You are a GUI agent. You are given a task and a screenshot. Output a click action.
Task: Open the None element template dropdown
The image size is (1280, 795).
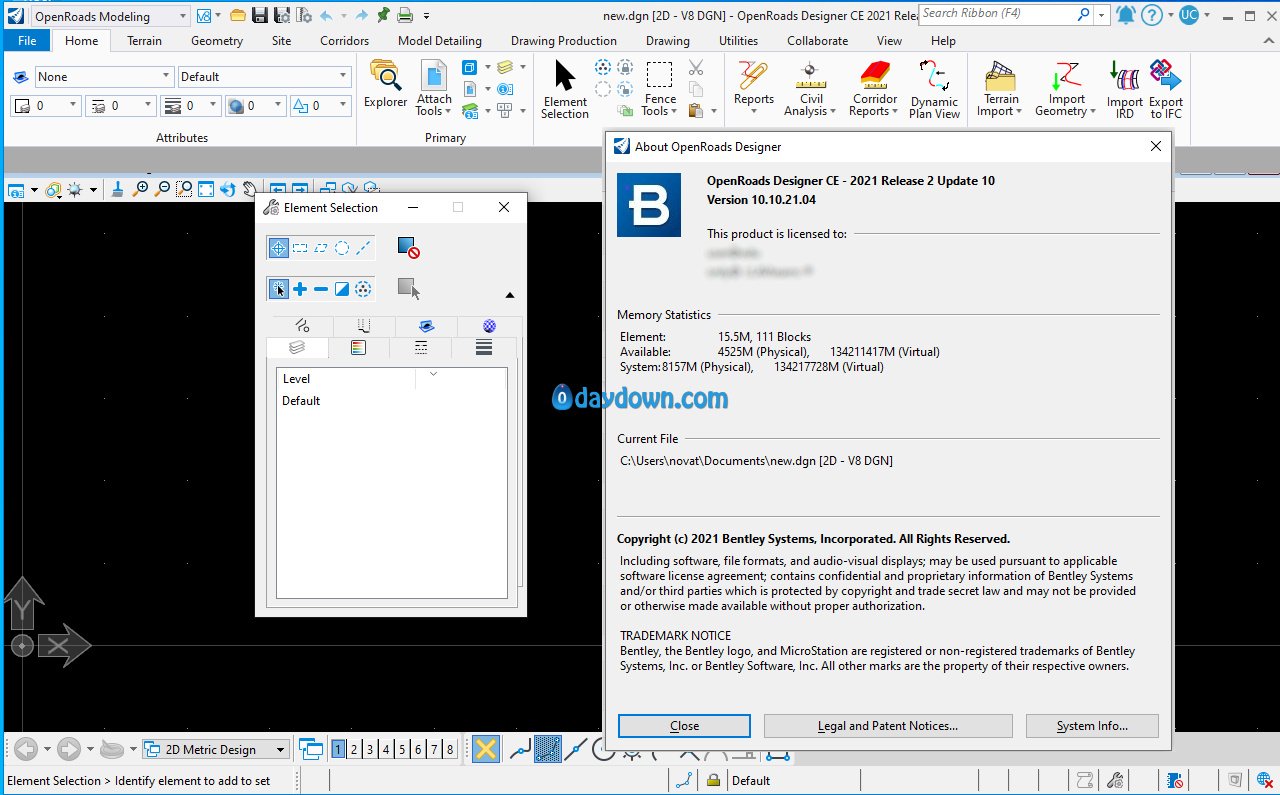tap(104, 76)
